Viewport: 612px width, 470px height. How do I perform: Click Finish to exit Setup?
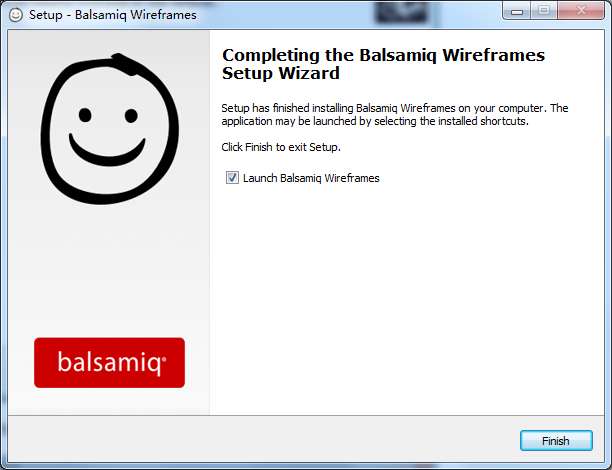[x=556, y=441]
